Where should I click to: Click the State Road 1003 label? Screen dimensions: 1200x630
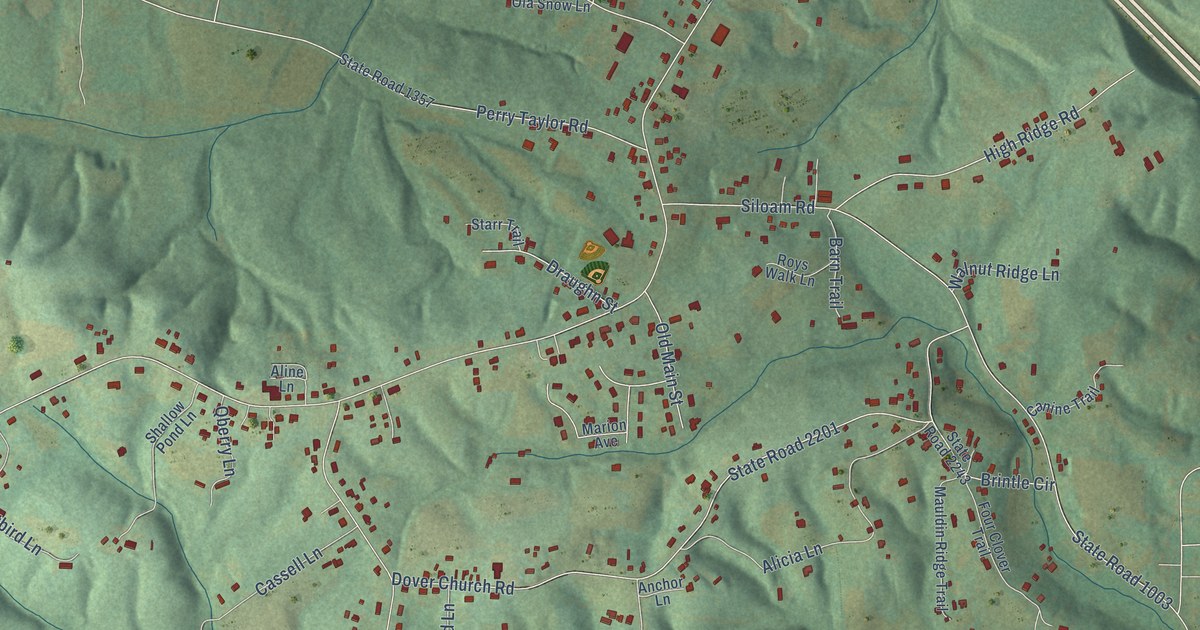1122,569
